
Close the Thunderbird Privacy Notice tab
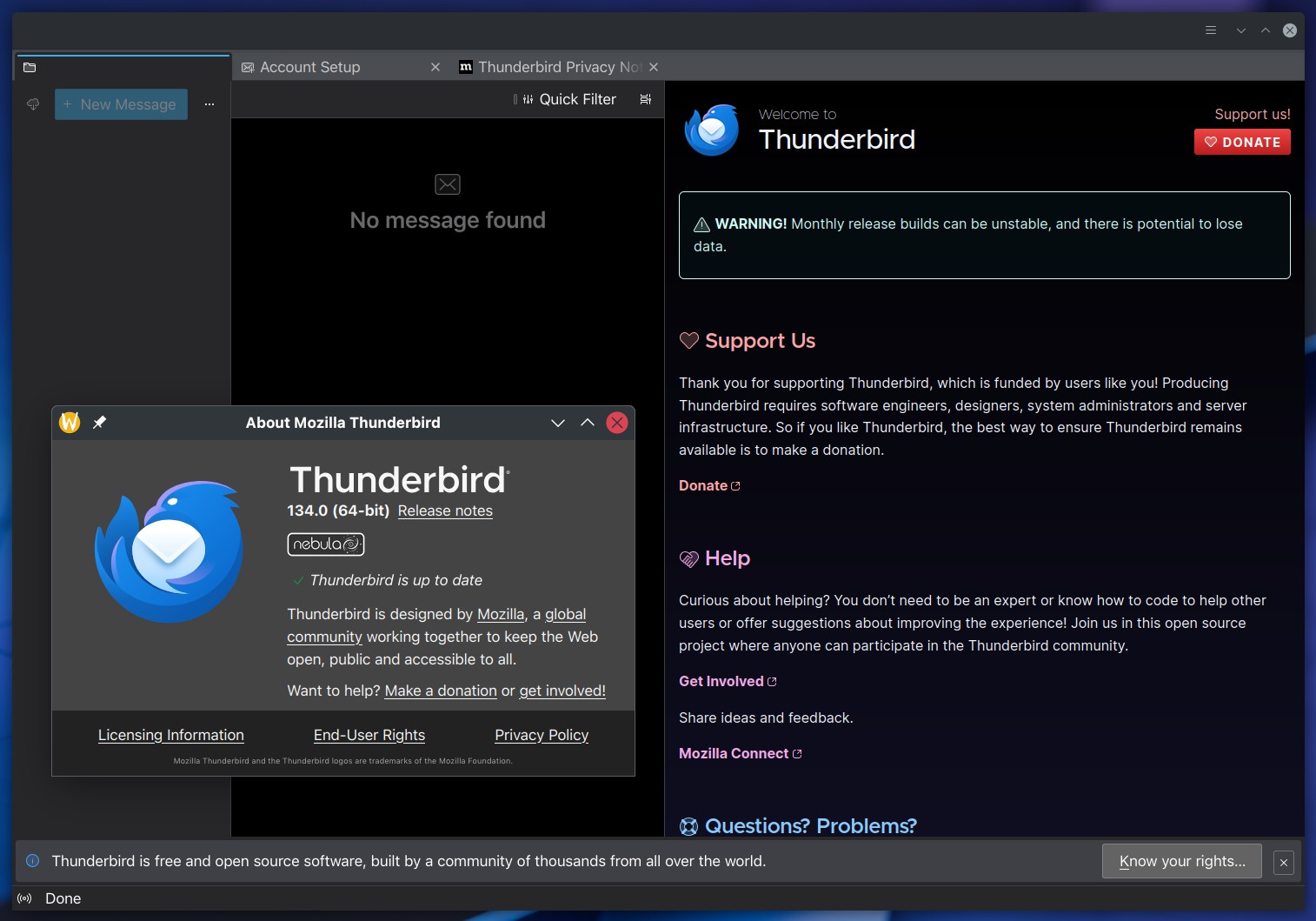click(x=654, y=67)
